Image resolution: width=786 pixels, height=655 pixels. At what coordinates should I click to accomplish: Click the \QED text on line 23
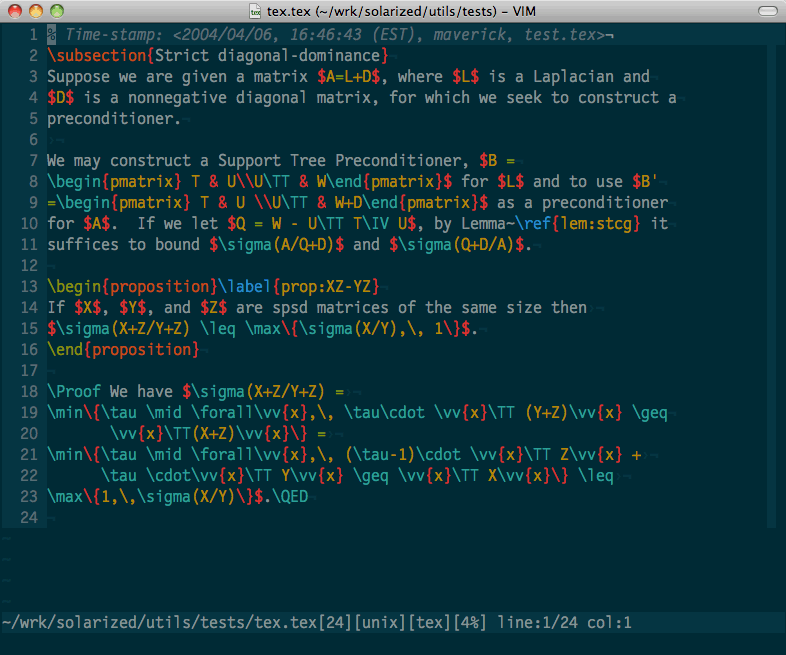pyautogui.click(x=298, y=496)
